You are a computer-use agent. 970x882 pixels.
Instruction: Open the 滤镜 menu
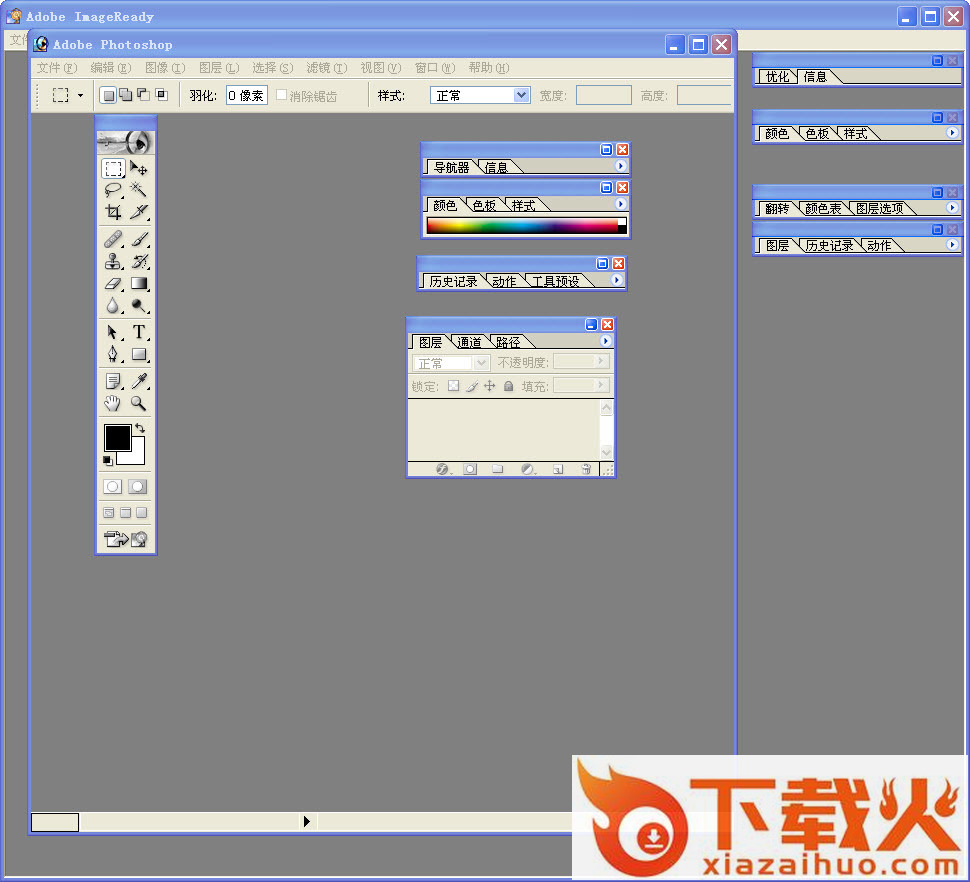pos(327,67)
